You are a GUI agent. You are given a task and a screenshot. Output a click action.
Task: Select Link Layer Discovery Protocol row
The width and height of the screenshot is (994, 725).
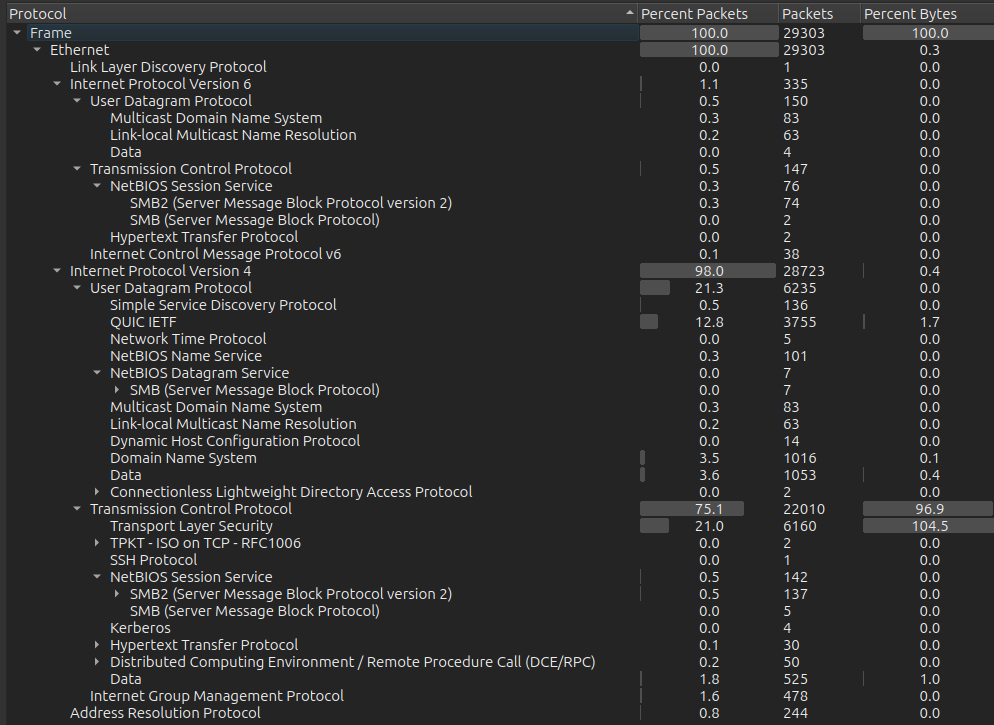coord(168,67)
